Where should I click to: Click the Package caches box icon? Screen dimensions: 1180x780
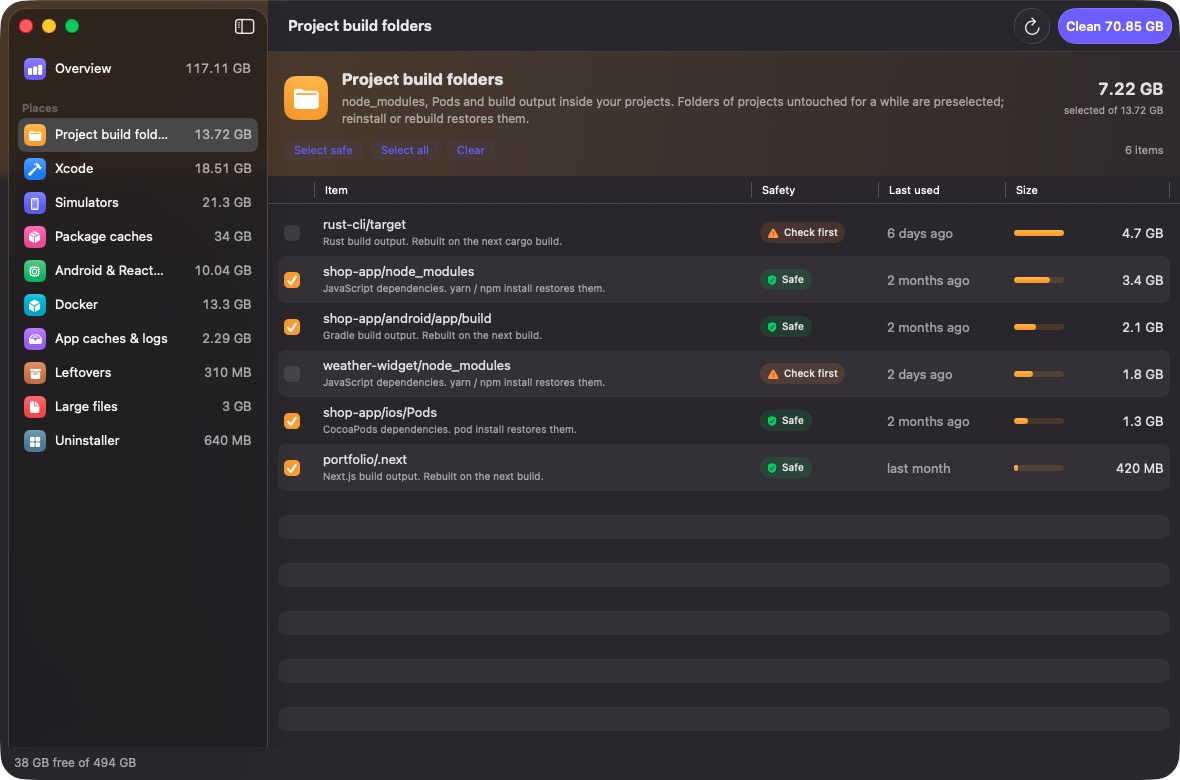pos(35,236)
